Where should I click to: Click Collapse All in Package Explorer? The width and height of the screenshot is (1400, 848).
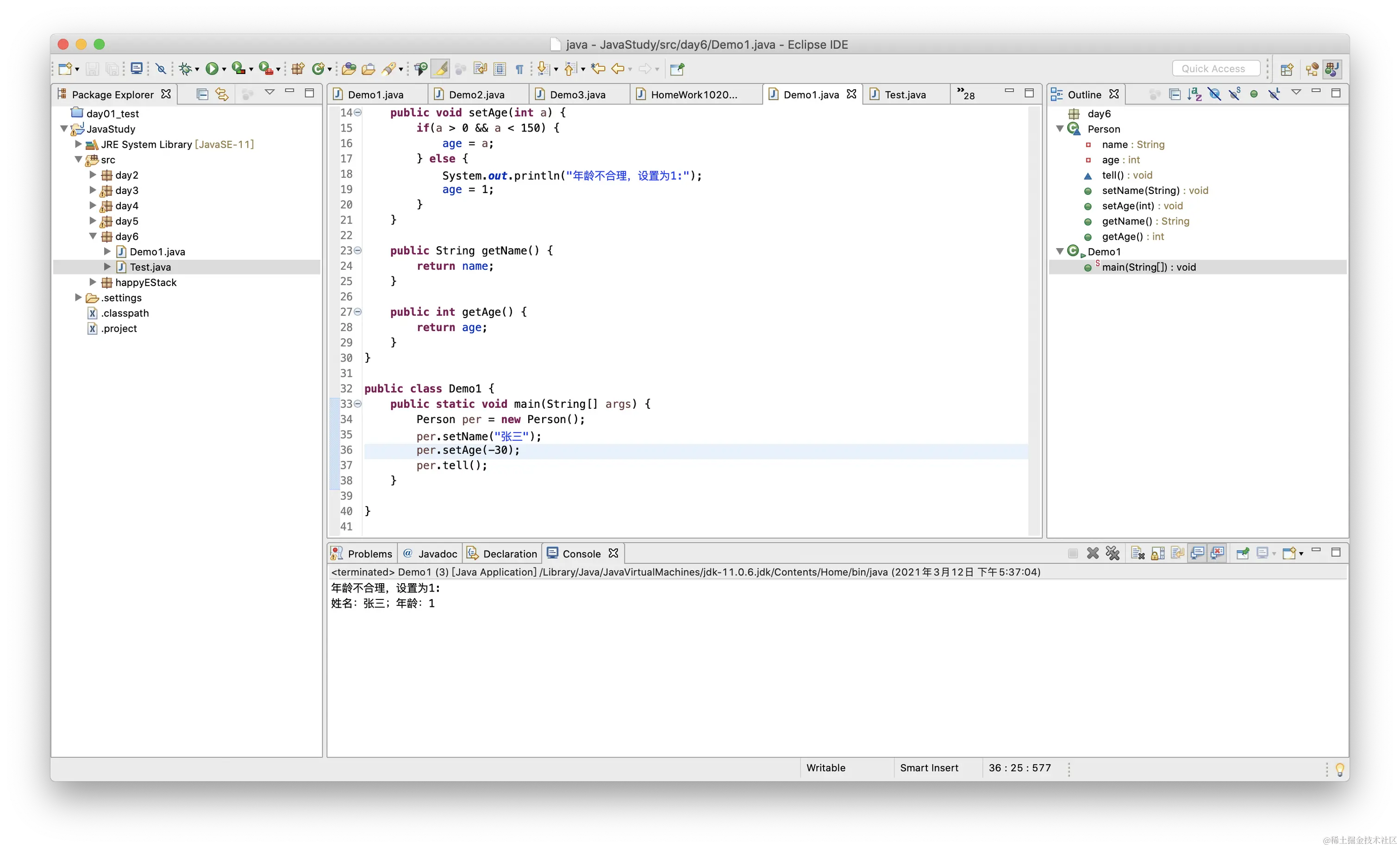coord(202,94)
